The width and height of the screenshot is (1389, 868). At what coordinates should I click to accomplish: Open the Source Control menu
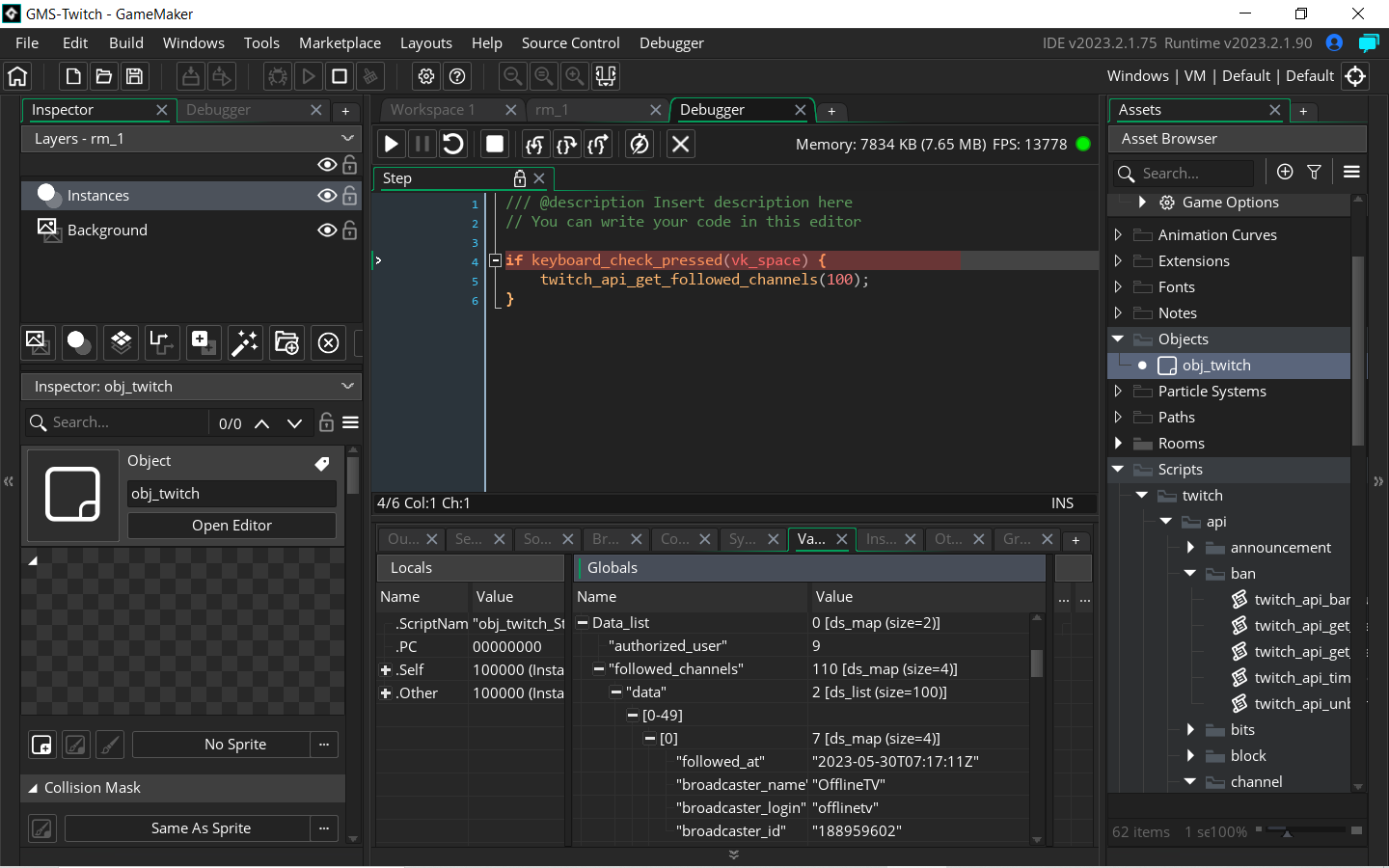tap(570, 43)
